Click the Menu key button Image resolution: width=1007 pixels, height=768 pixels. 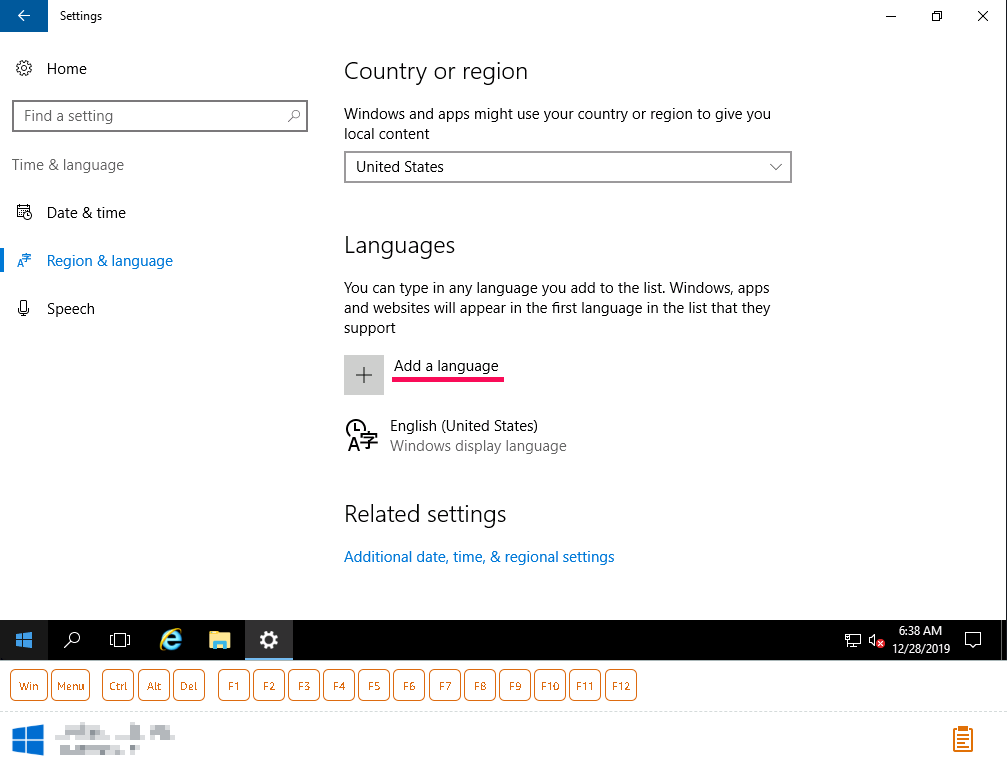pos(71,685)
